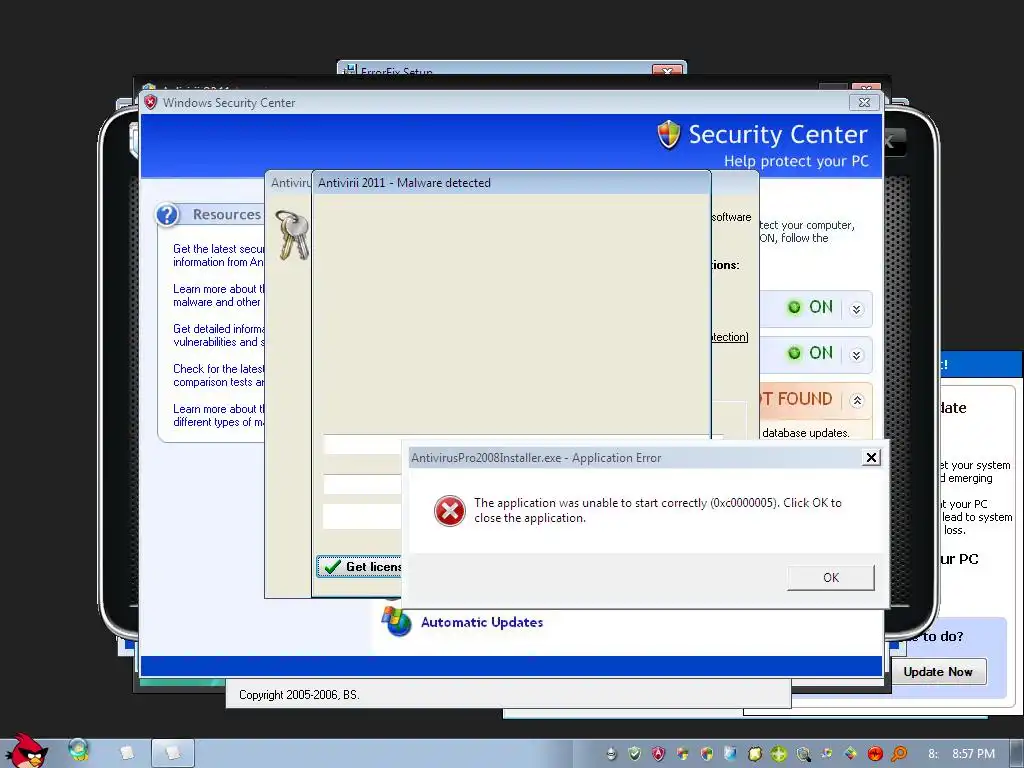The width and height of the screenshot is (1024, 768).
Task: Click the first blank taskbar item
Action: coord(127,753)
